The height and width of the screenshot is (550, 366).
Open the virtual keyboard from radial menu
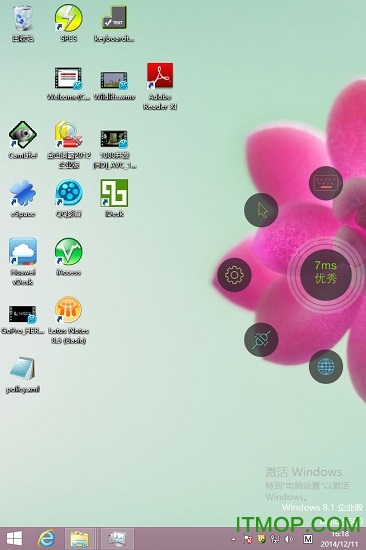tap(326, 183)
